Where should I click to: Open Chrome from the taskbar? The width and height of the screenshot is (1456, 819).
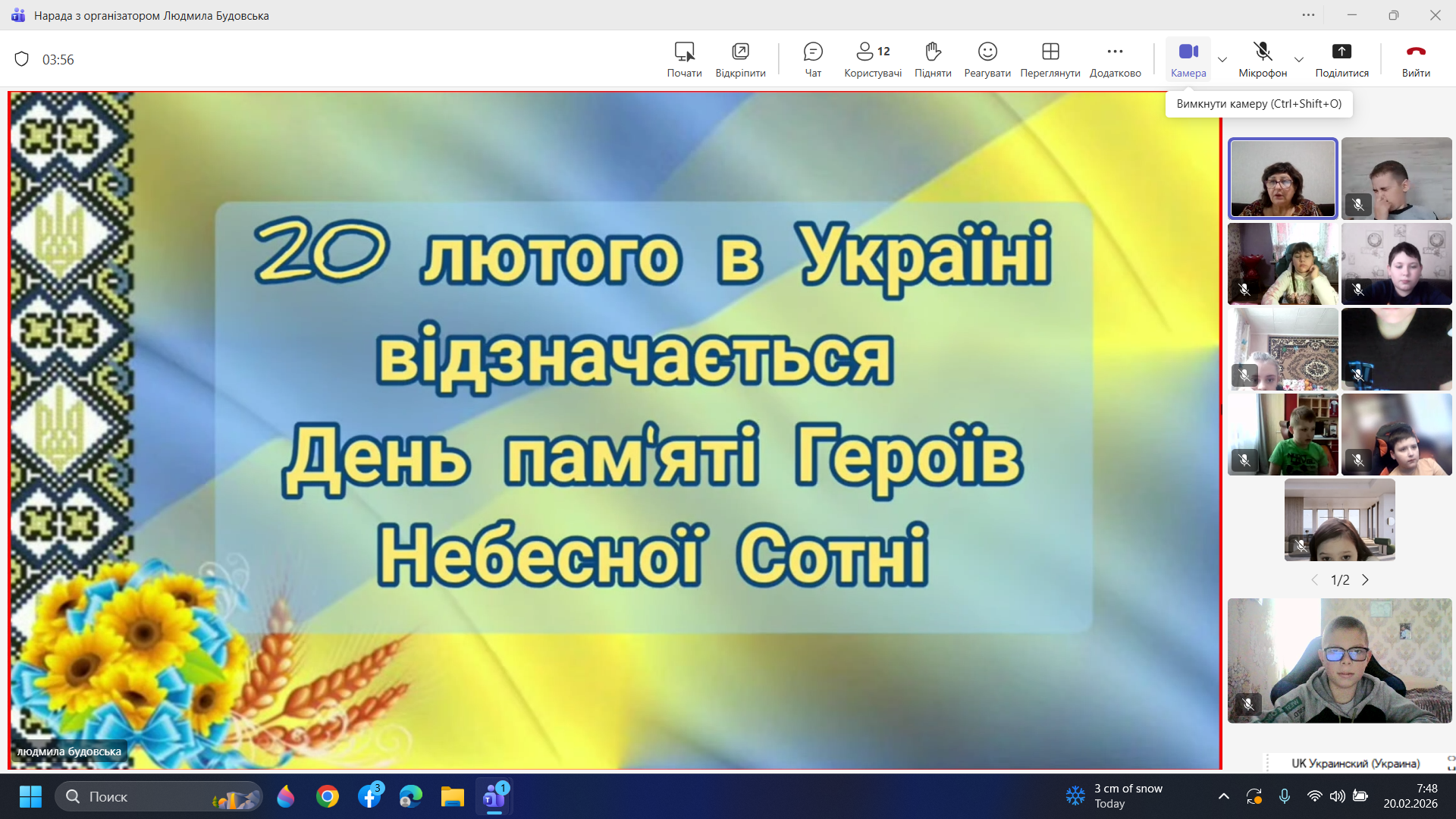point(328,796)
